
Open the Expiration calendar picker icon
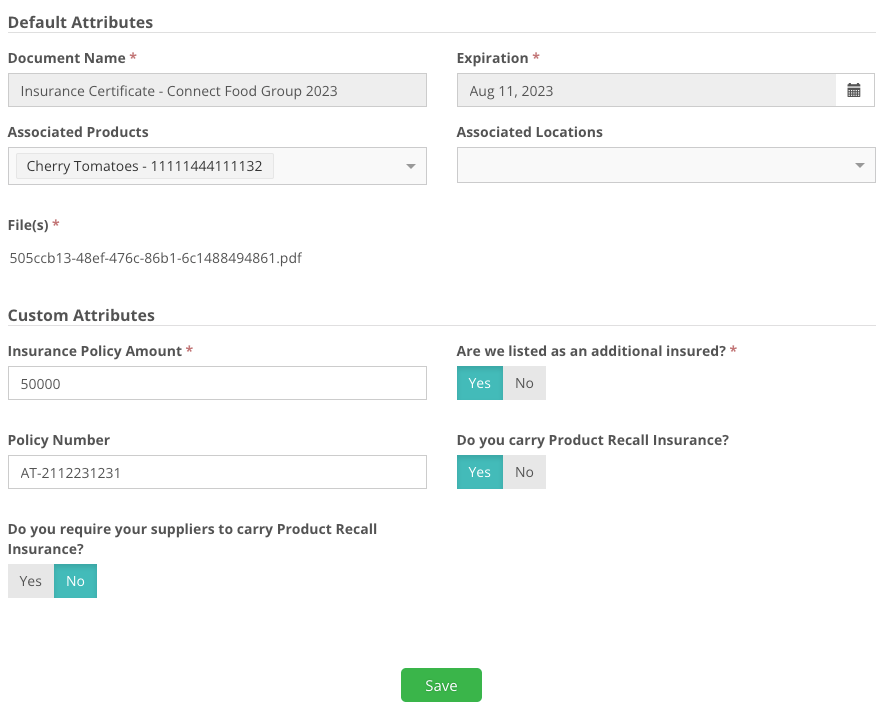[854, 91]
